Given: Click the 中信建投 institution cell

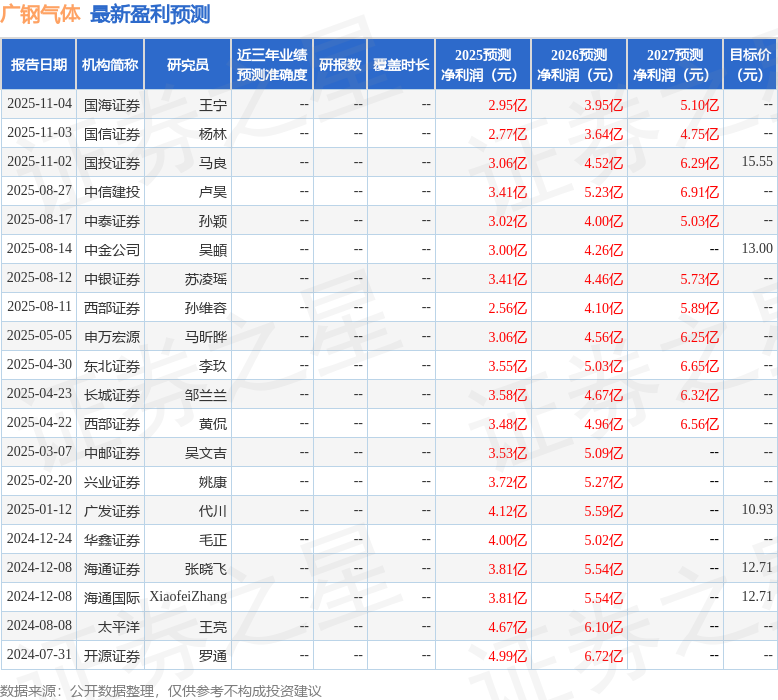Looking at the screenshot, I should (x=112, y=192).
